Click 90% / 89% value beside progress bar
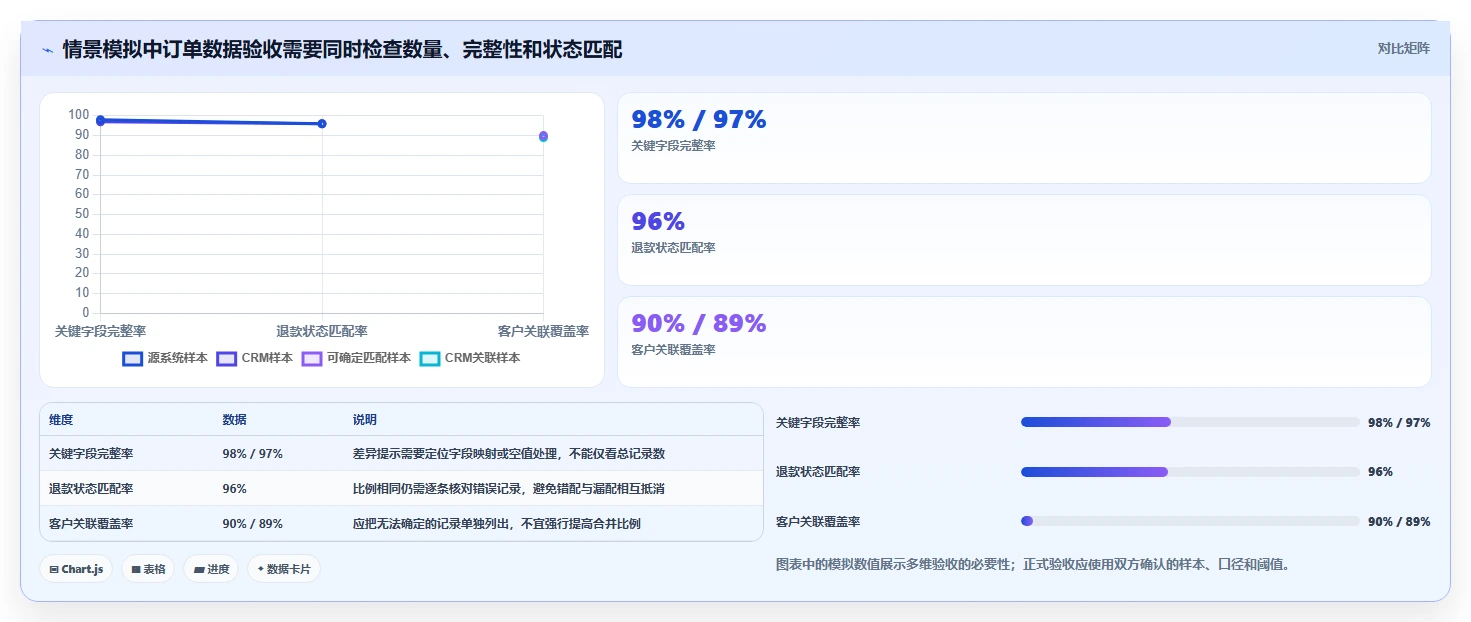The height and width of the screenshot is (622, 1471). [x=1399, y=521]
